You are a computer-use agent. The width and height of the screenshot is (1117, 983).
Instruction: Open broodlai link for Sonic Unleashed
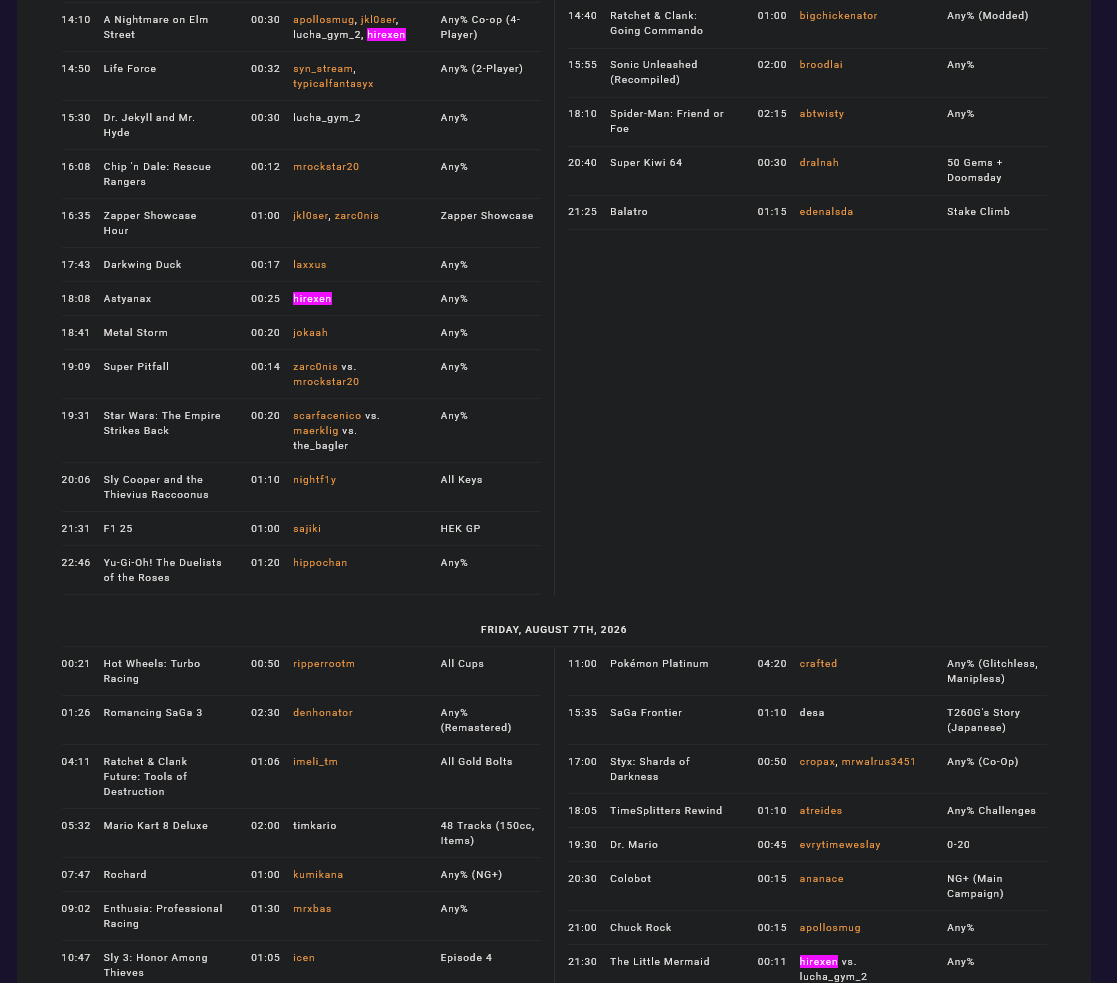click(x=821, y=65)
